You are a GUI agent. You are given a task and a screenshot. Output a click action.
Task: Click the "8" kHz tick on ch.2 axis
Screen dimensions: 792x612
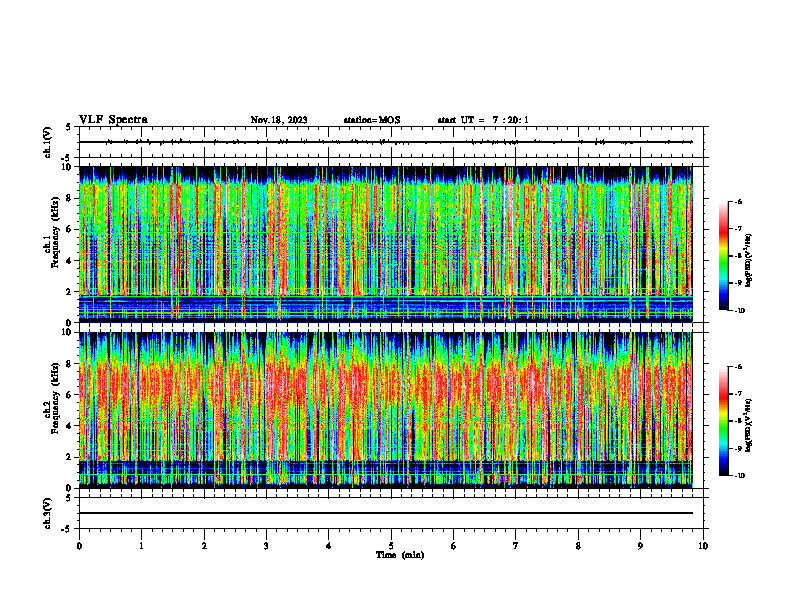pyautogui.click(x=70, y=364)
